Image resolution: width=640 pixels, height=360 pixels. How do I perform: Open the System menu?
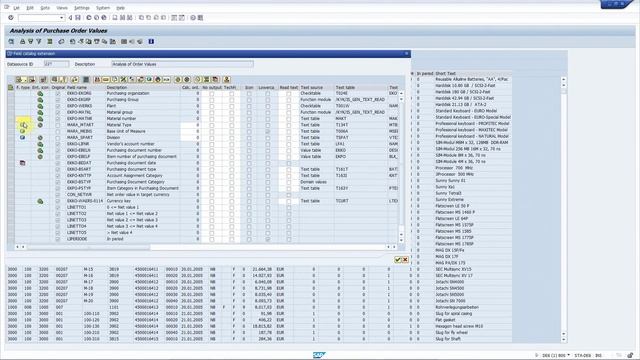103,8
